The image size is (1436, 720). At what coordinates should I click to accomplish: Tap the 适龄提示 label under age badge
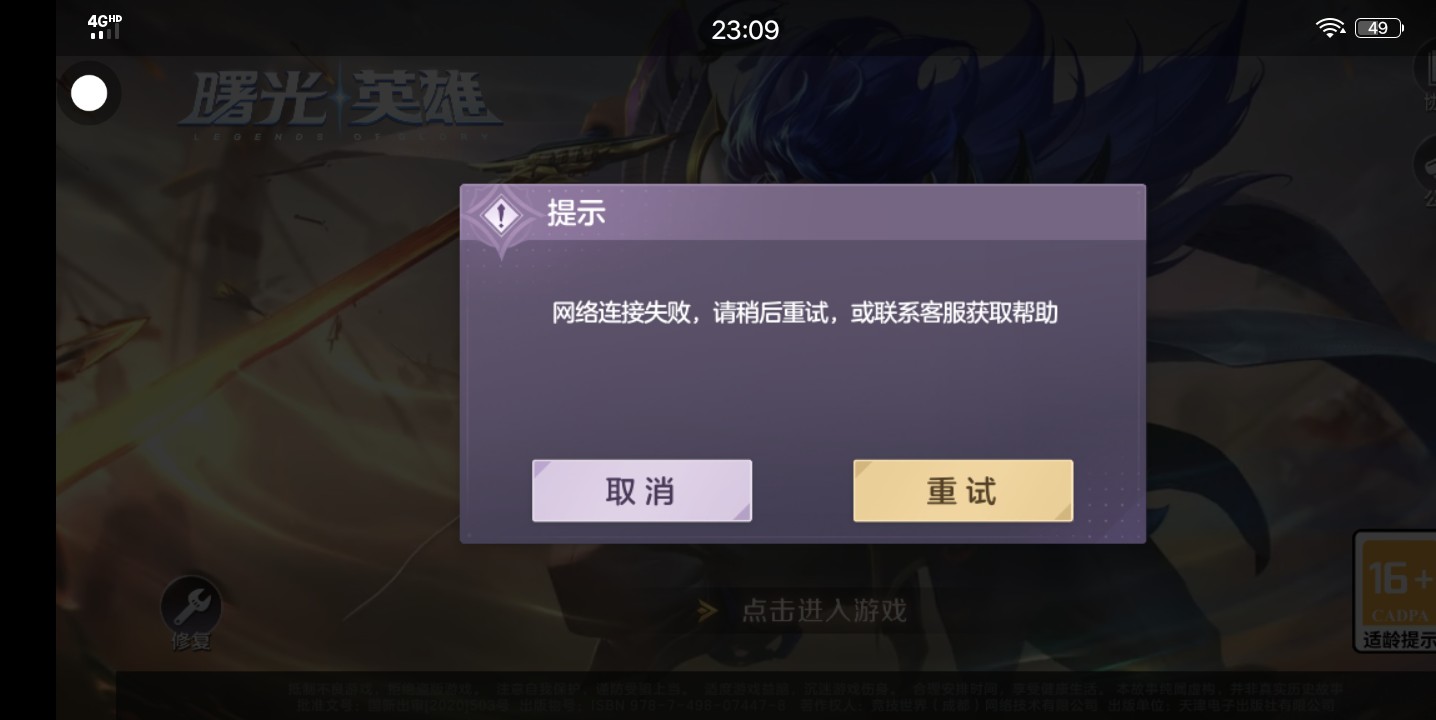click(1399, 639)
